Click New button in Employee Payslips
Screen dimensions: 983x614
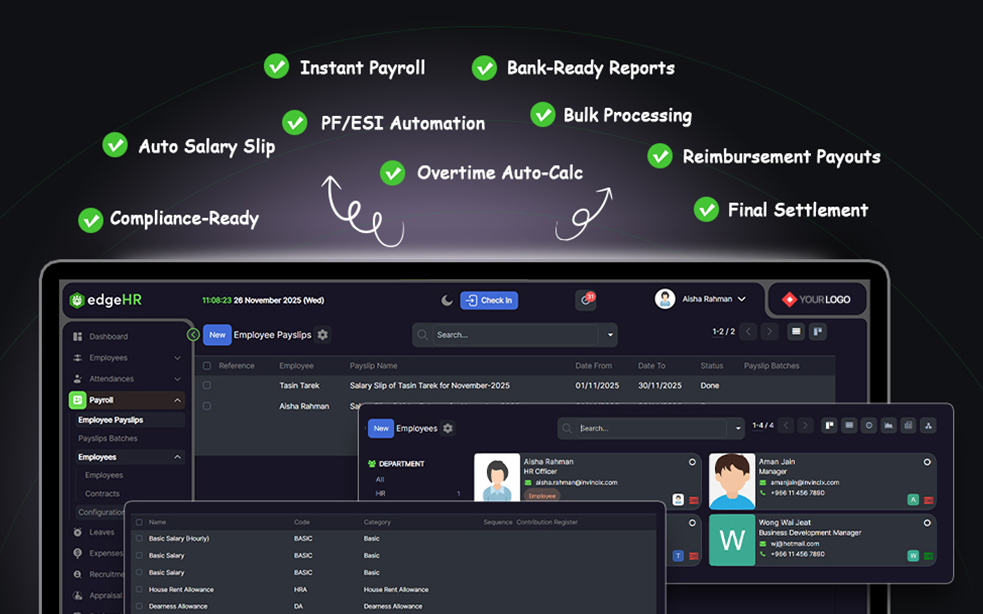point(217,335)
